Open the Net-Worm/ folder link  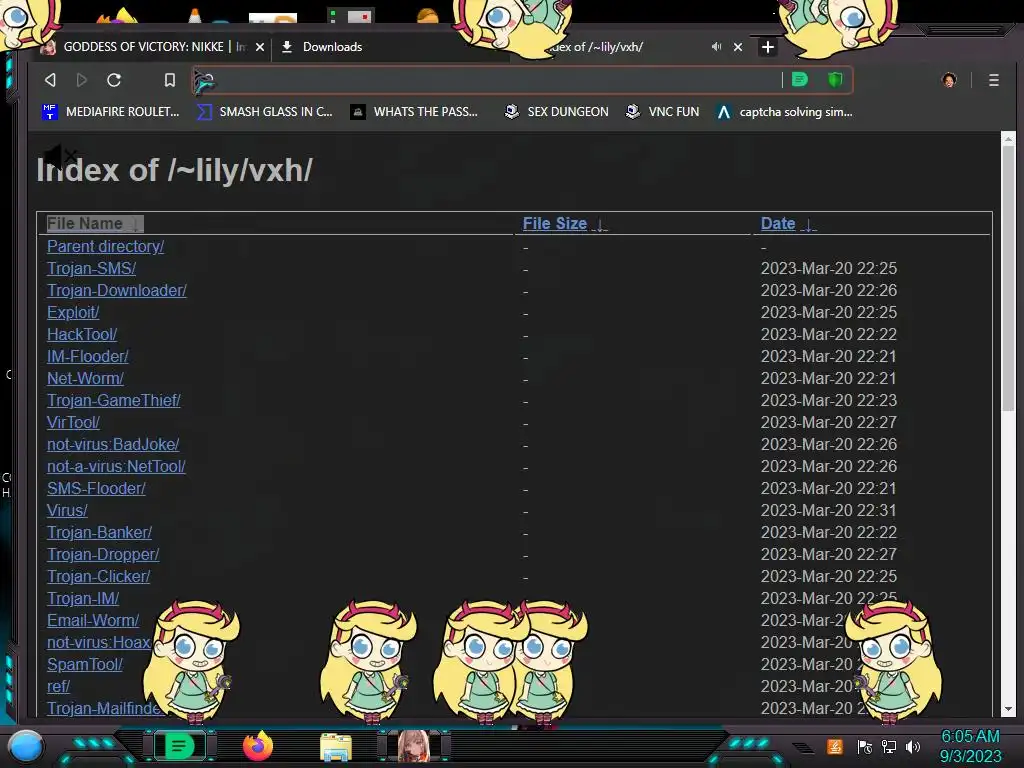86,378
